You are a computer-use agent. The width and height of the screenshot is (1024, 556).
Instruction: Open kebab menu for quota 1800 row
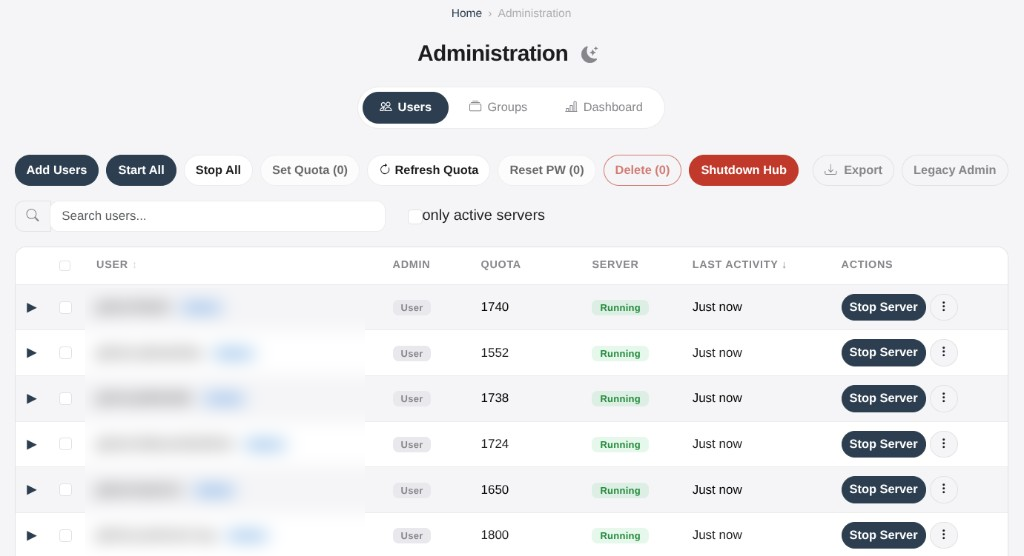click(x=944, y=535)
